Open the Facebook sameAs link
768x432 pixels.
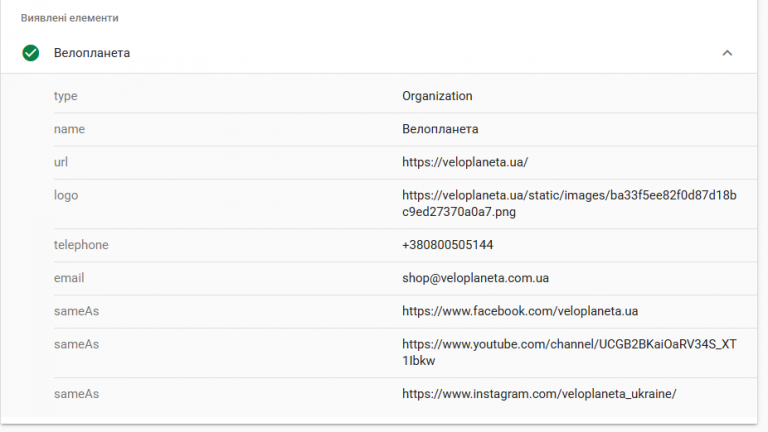pyautogui.click(x=520, y=311)
